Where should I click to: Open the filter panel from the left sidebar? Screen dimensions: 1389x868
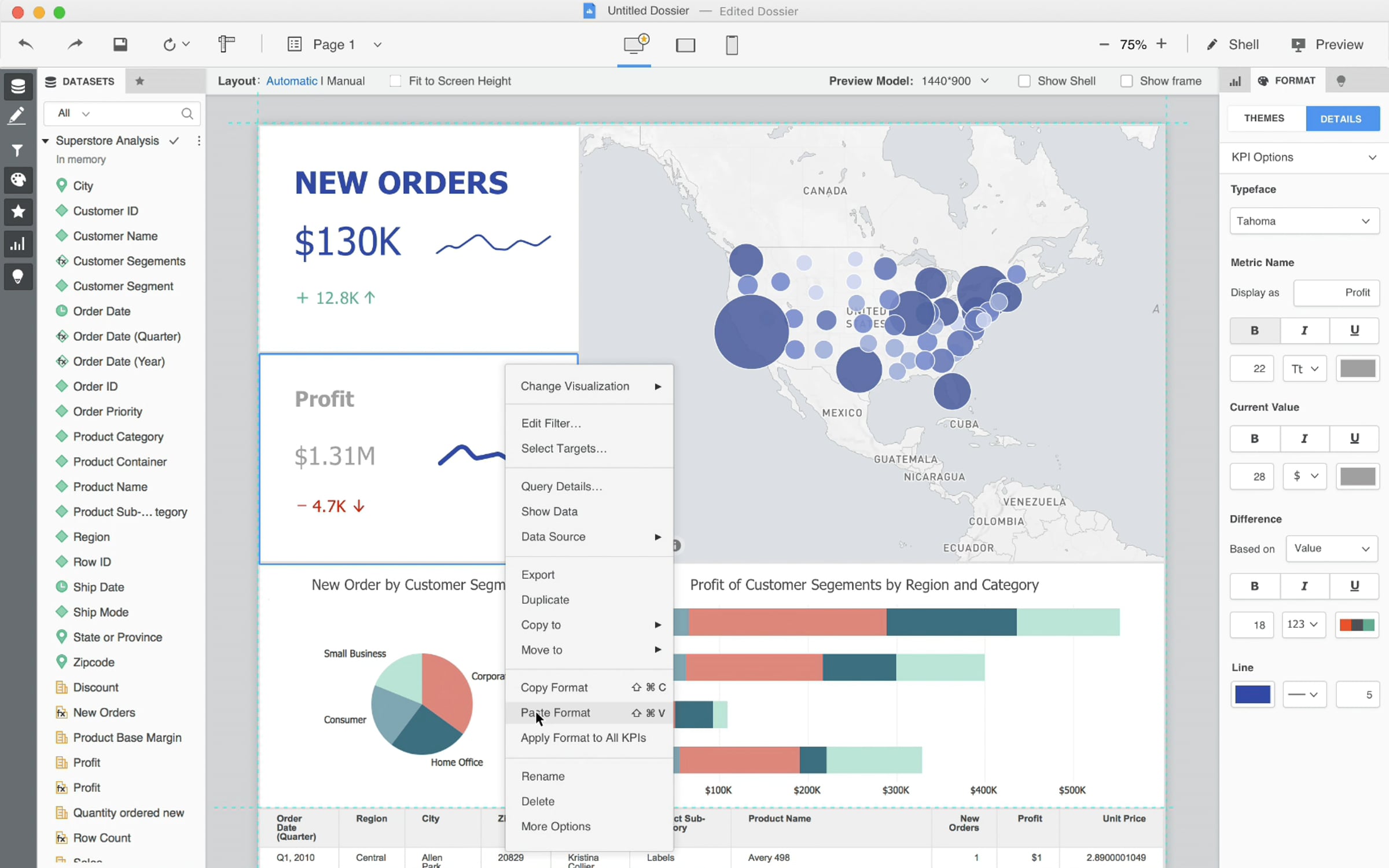tap(17, 150)
